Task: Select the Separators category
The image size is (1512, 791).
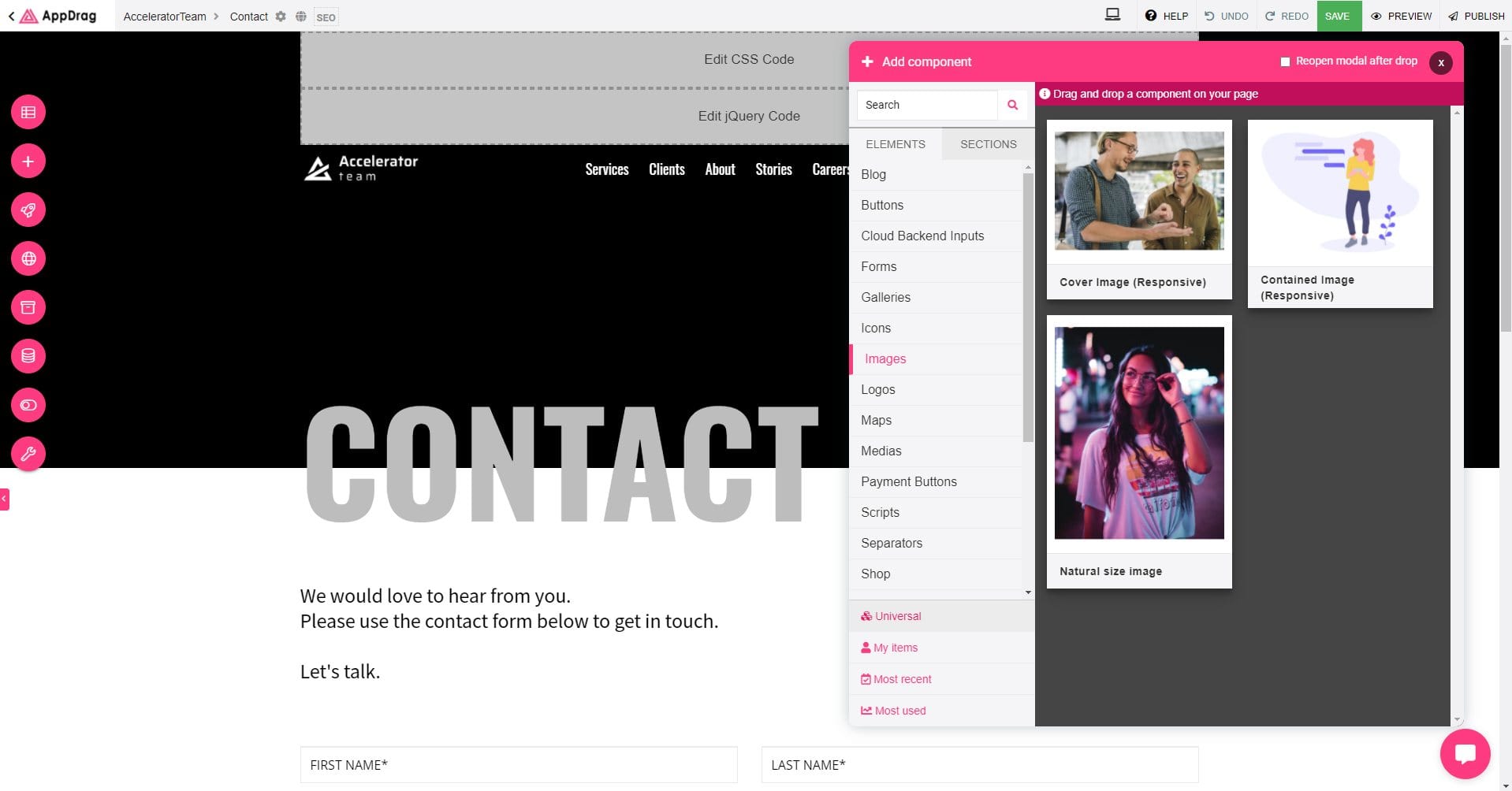Action: [x=936, y=544]
